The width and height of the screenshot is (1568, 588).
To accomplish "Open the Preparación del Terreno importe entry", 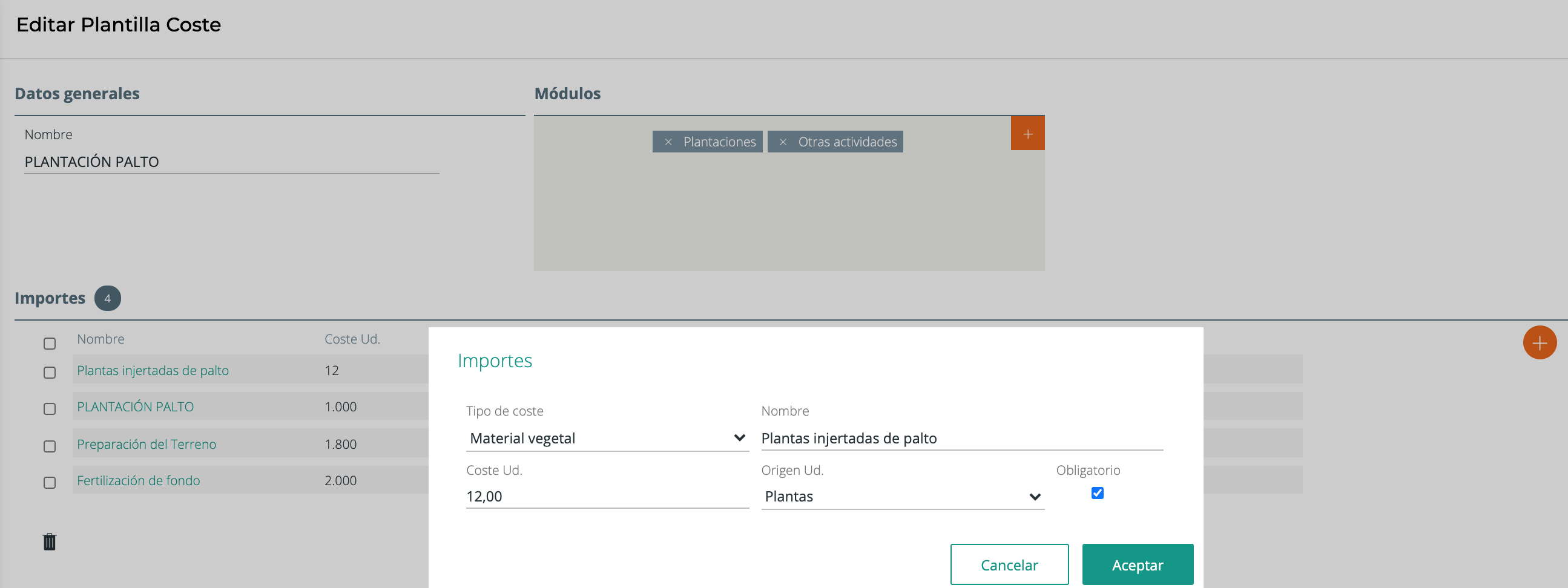I will pos(147,444).
